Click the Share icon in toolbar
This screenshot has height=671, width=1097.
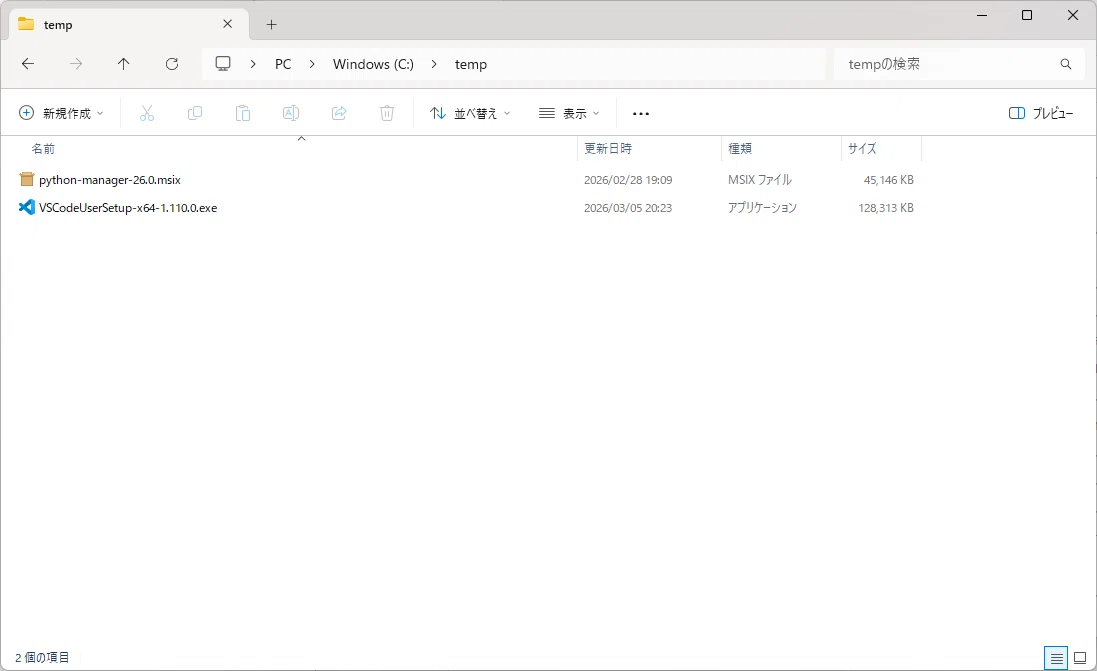pos(339,113)
